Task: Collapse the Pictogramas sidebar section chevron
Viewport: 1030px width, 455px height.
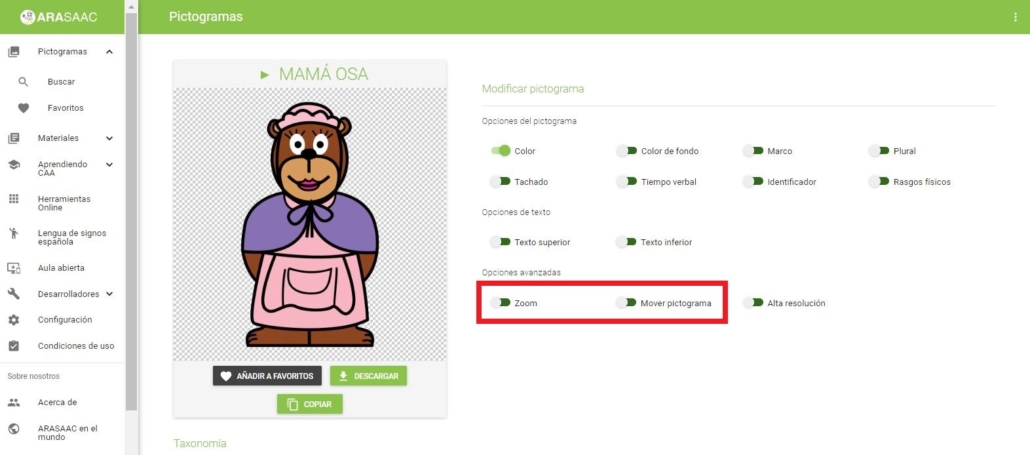Action: [x=109, y=52]
